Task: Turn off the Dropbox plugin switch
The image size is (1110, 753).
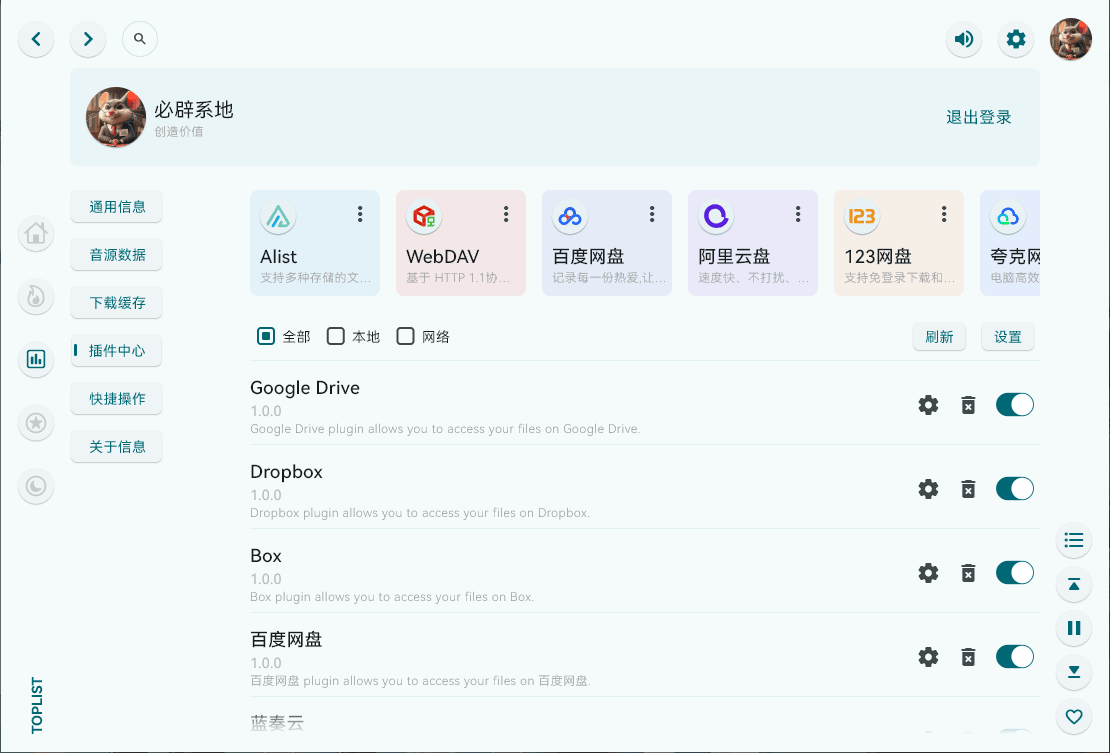Action: click(1014, 489)
